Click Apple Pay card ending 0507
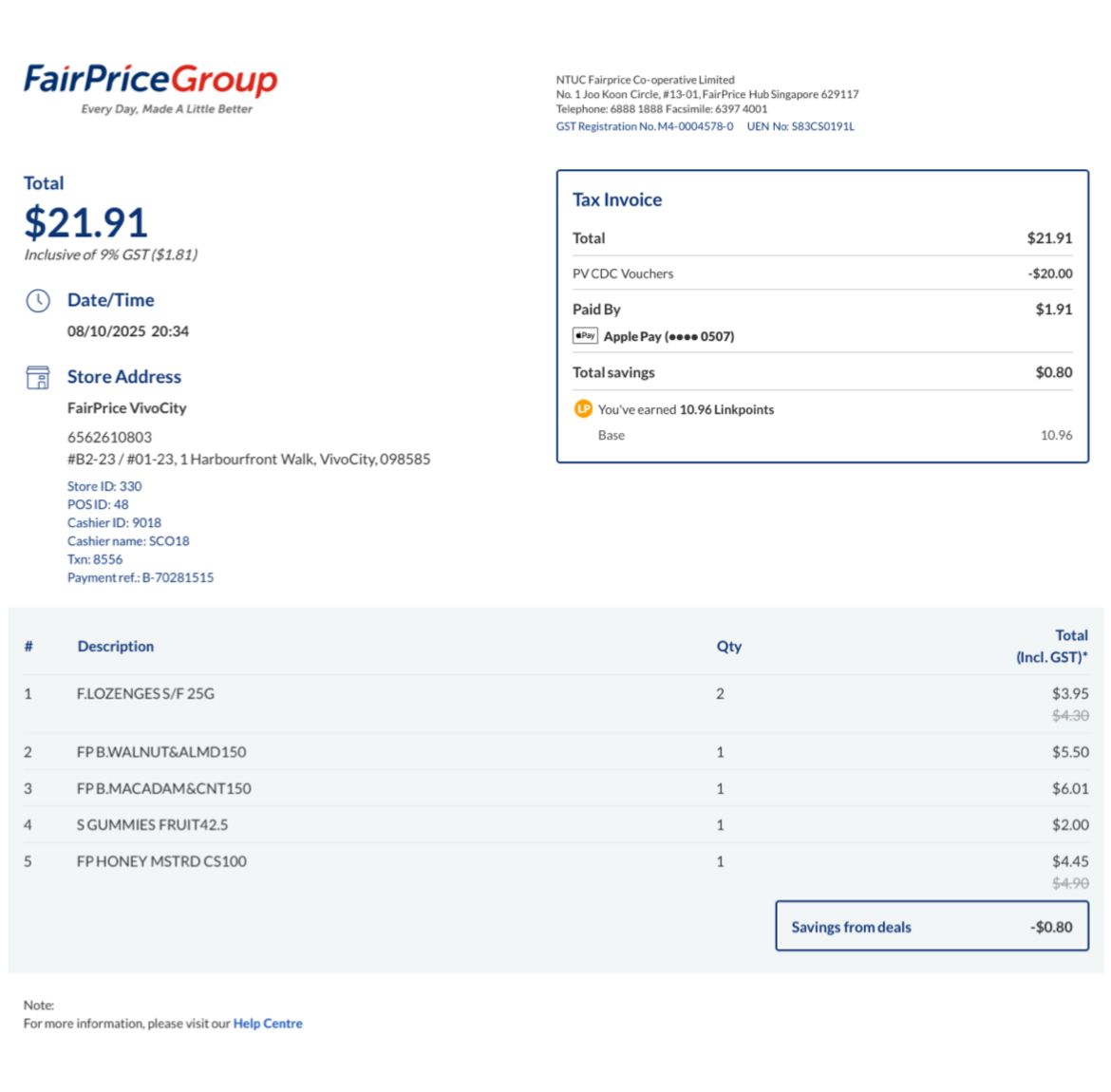 coord(668,336)
